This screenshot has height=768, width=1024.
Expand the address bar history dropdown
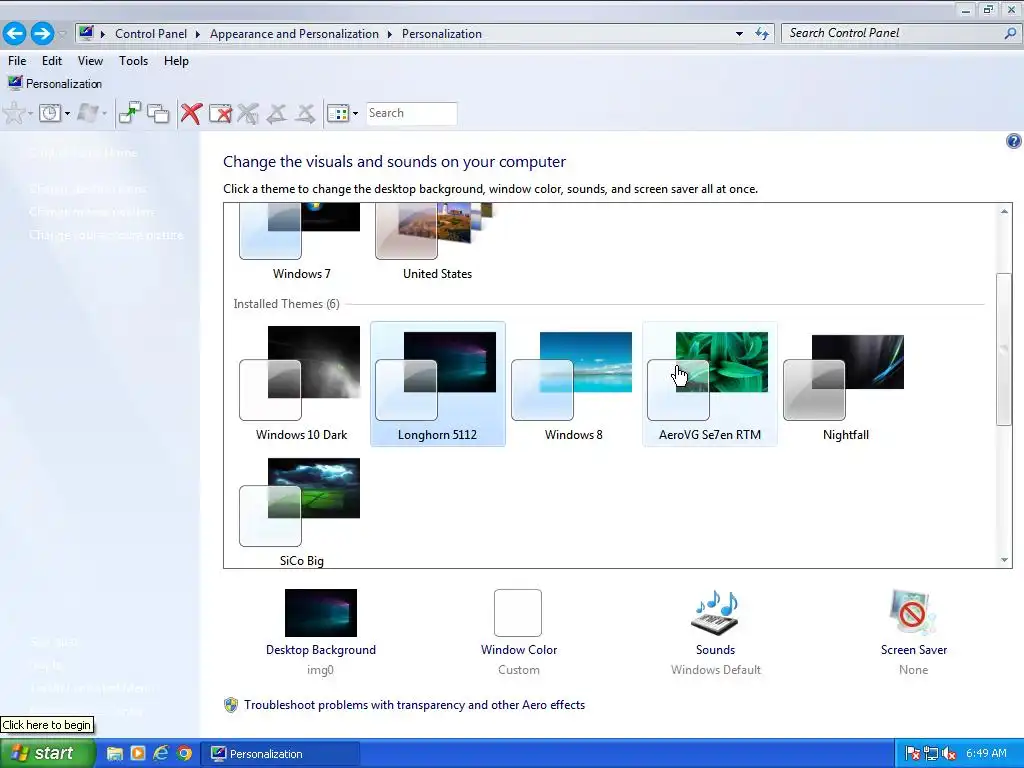[x=739, y=34]
